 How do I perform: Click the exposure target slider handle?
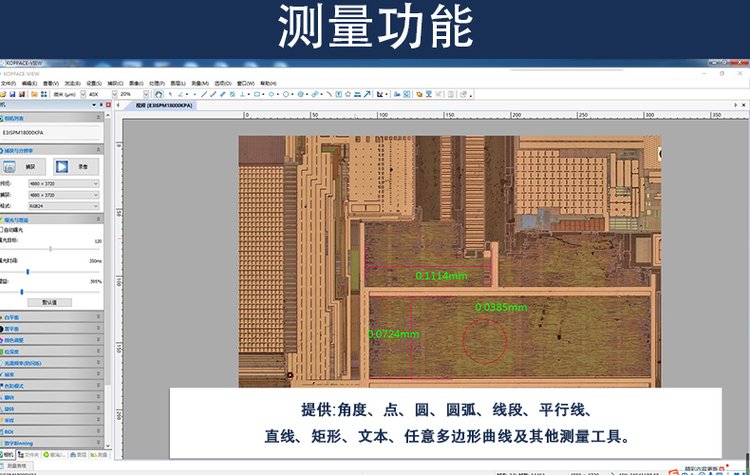[50, 249]
